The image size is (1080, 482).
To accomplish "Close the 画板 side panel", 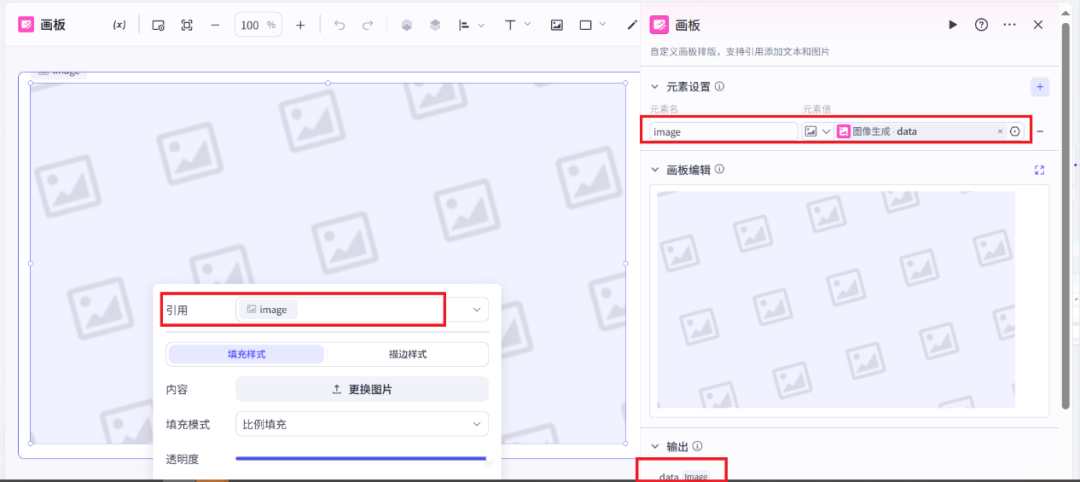I will (1039, 25).
